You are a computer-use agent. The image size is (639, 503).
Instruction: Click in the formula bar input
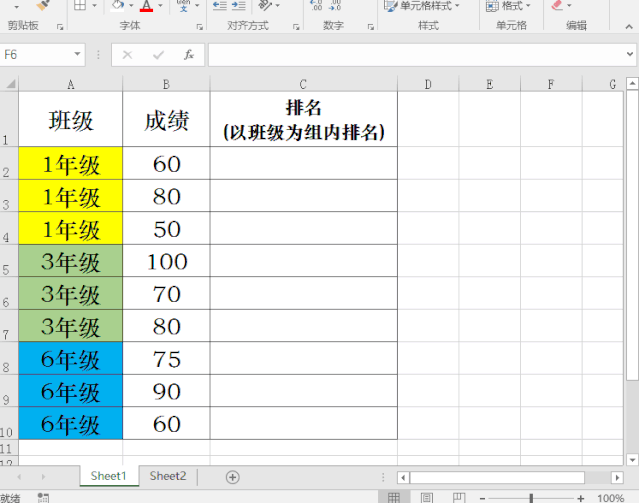pyautogui.click(x=416, y=55)
